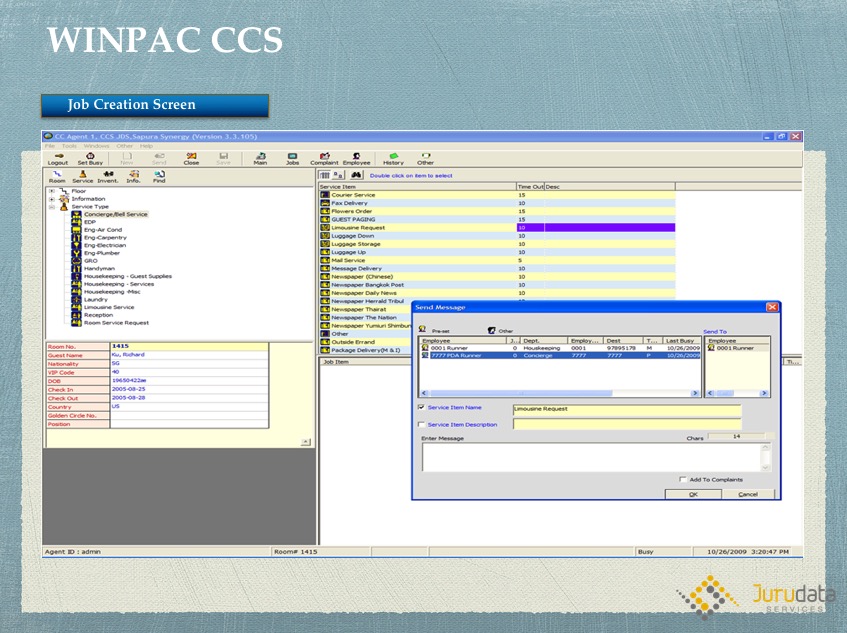Enable the Service Item Description checkbox
Image resolution: width=847 pixels, height=633 pixels.
coord(420,424)
